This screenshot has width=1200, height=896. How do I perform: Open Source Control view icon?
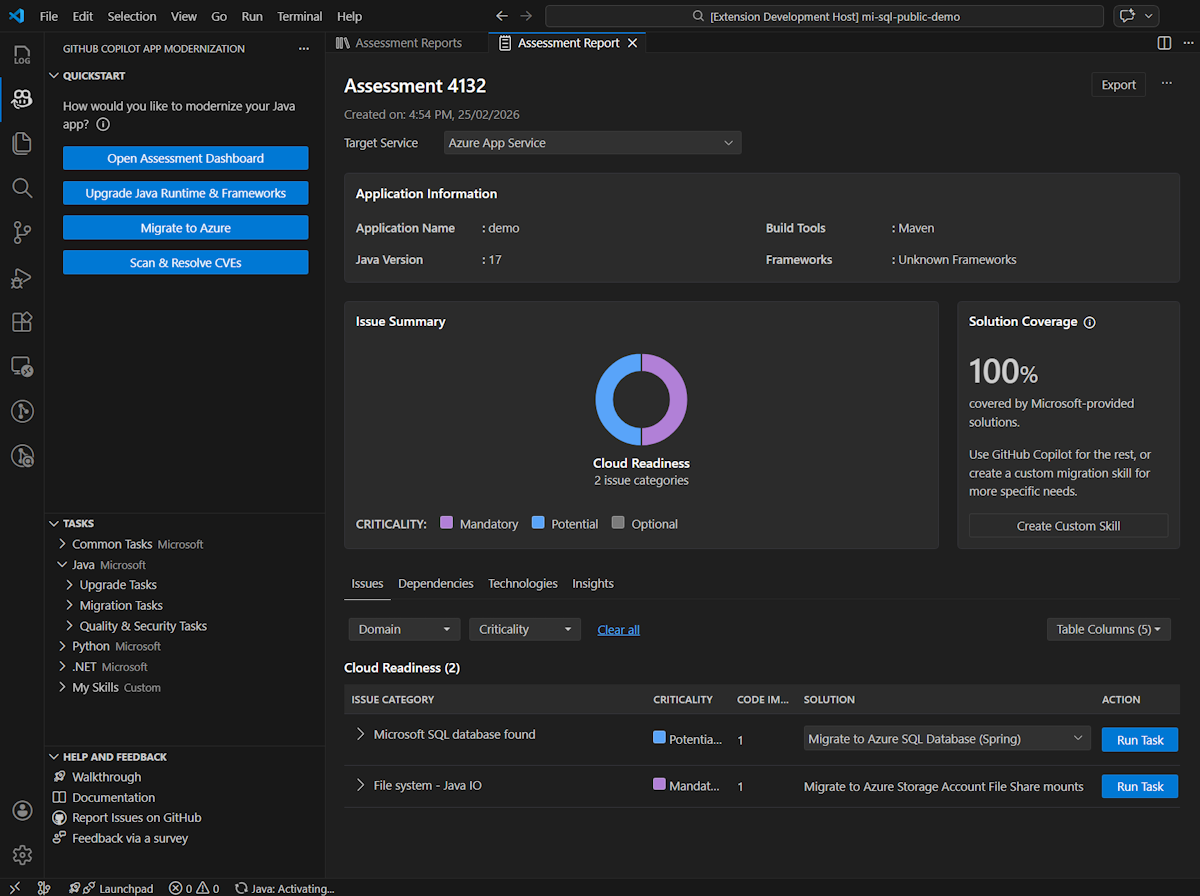pyautogui.click(x=22, y=233)
